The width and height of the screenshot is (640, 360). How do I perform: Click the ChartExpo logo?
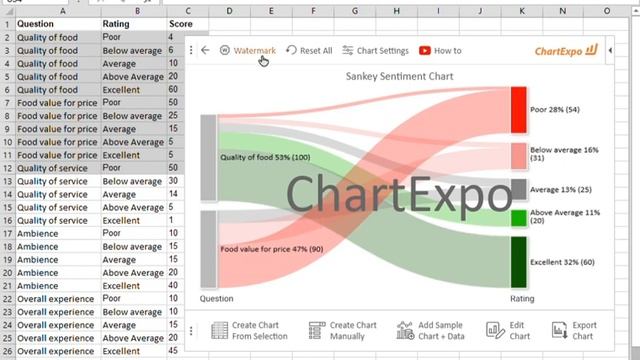point(566,51)
